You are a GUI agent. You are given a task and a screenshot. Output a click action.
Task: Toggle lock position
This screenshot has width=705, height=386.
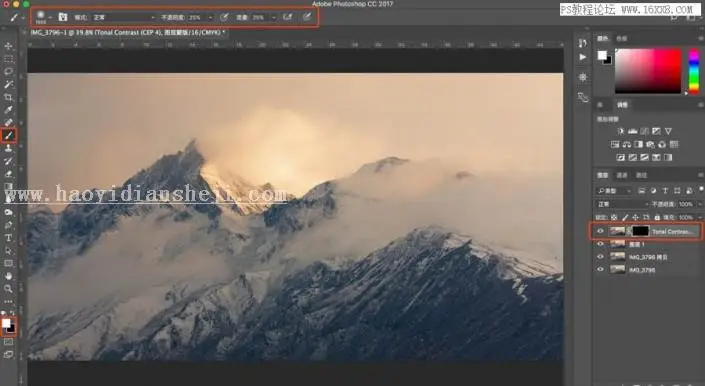click(635, 217)
